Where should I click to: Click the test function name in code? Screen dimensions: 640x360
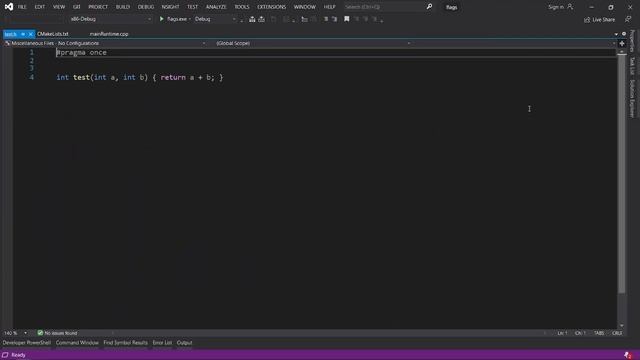81,77
